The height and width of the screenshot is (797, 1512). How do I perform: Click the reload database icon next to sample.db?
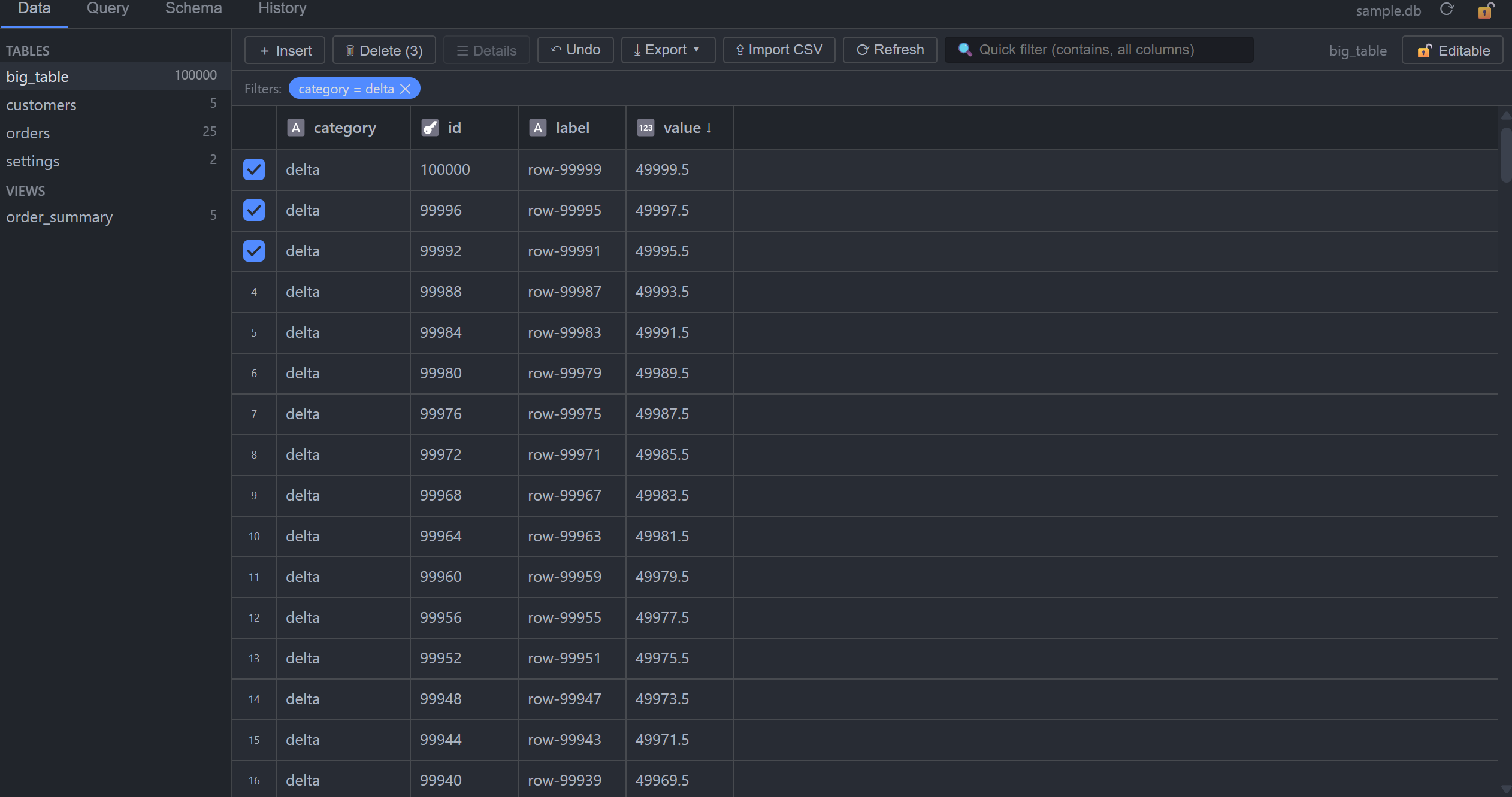tap(1447, 10)
